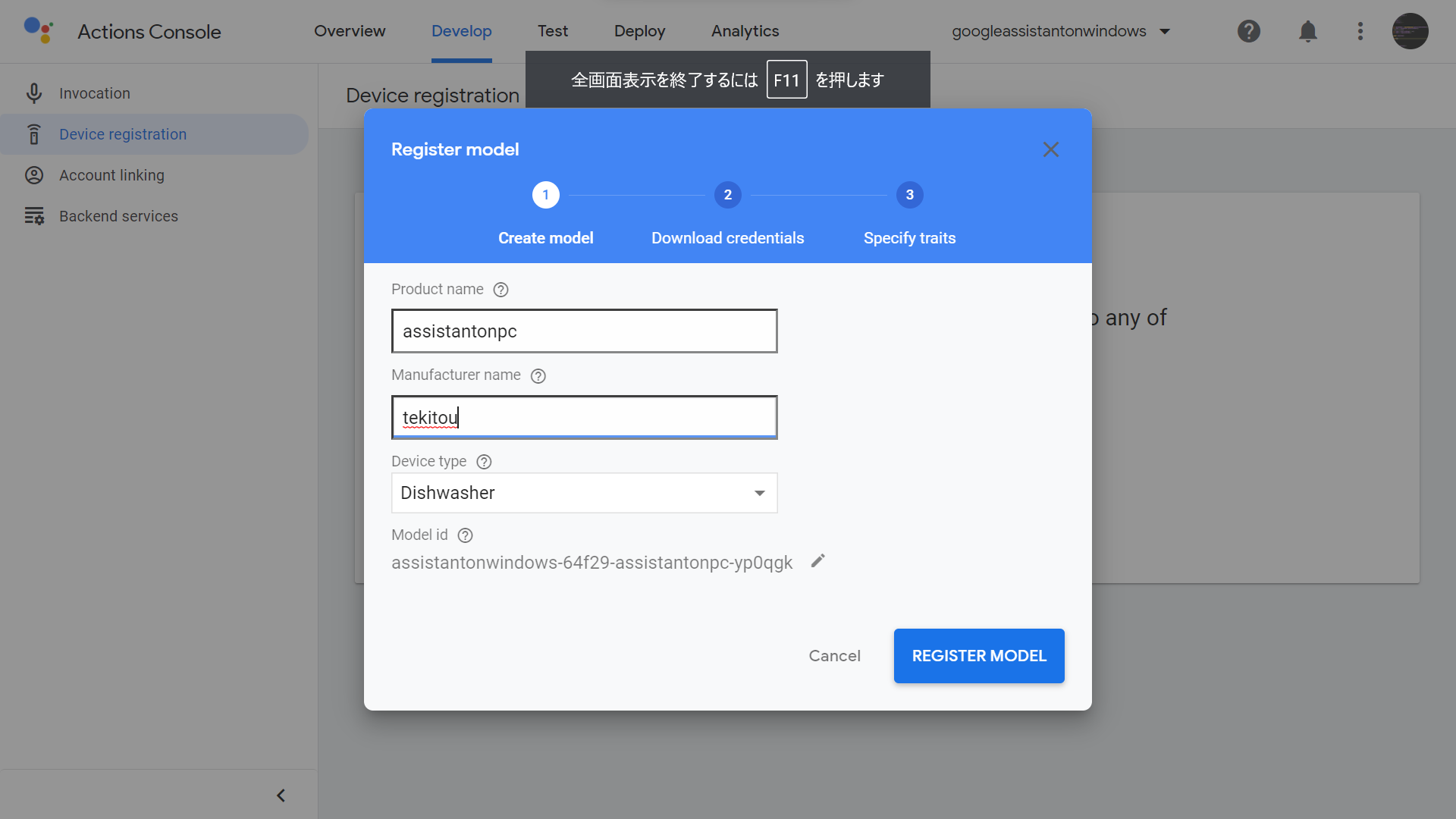Select step 2 Download credentials
This screenshot has width=1456, height=819.
(727, 196)
